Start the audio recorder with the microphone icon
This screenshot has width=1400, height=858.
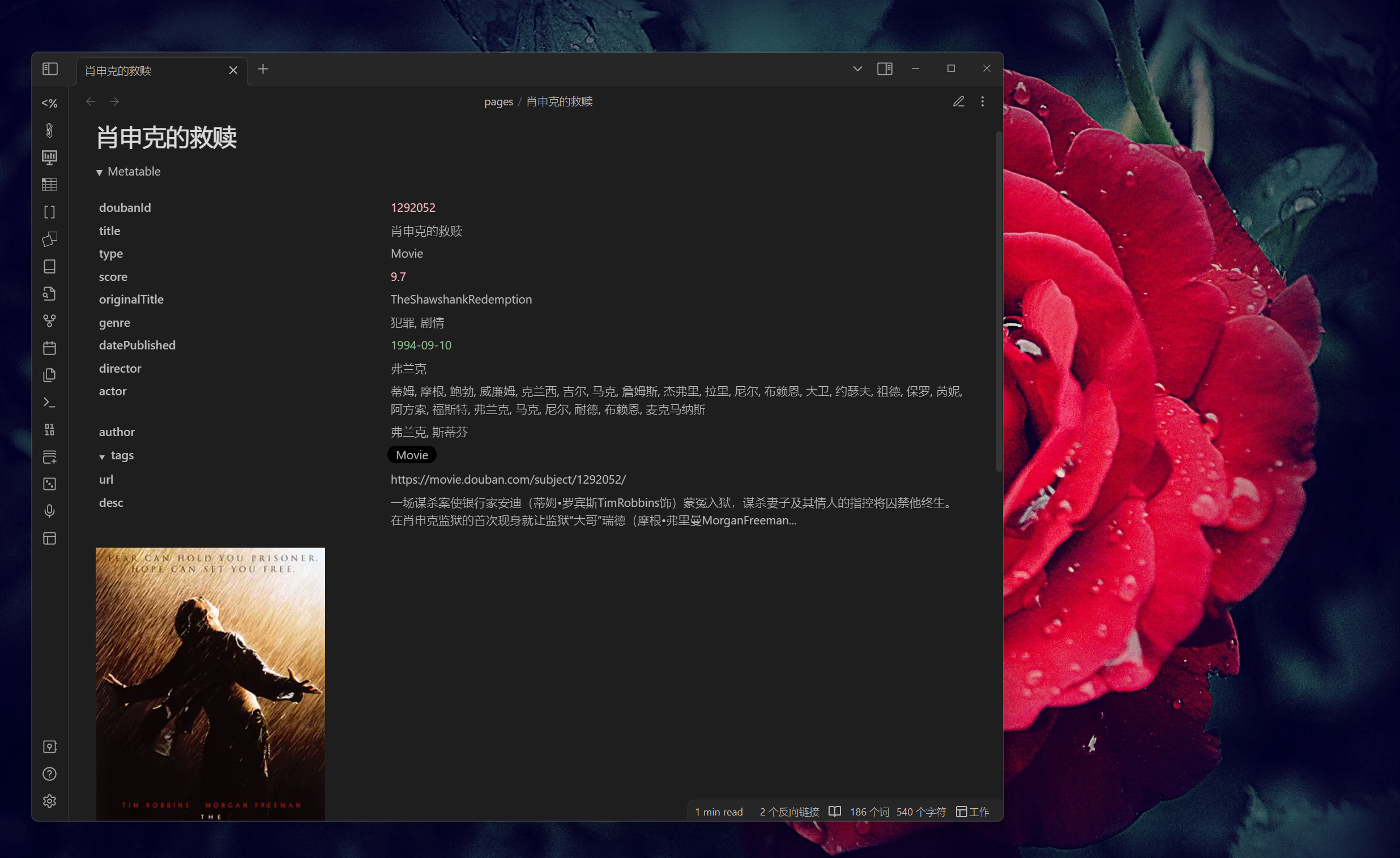coord(49,512)
